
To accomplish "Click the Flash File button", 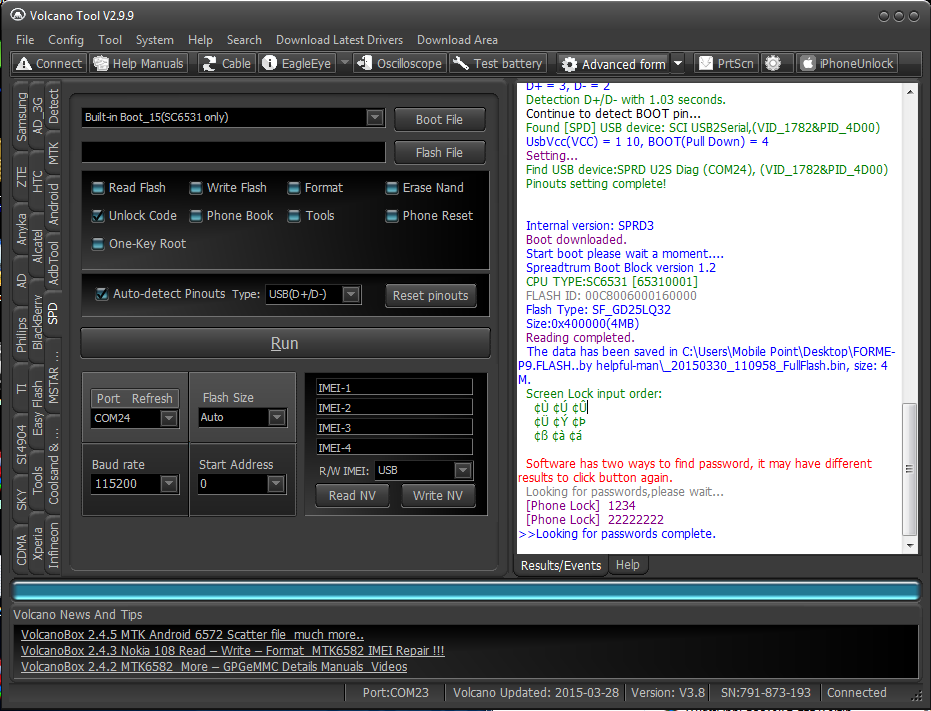I will [x=439, y=153].
